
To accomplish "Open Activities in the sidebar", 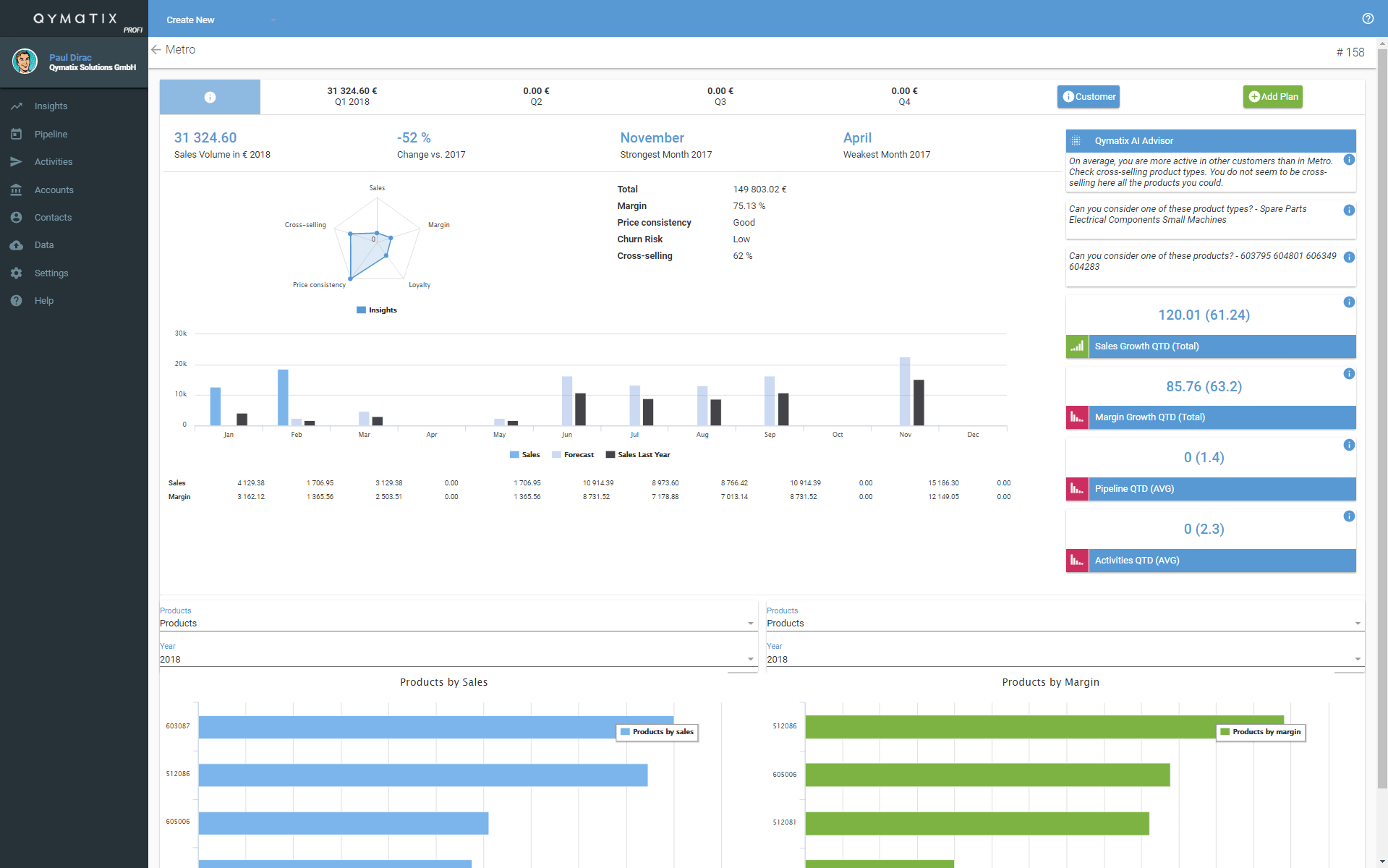I will point(74,162).
